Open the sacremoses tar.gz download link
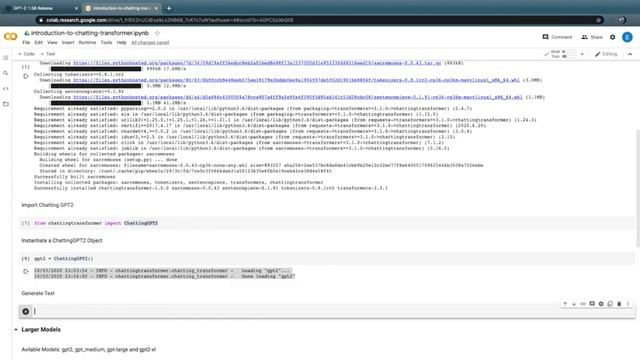640x360 pixels. (257, 63)
